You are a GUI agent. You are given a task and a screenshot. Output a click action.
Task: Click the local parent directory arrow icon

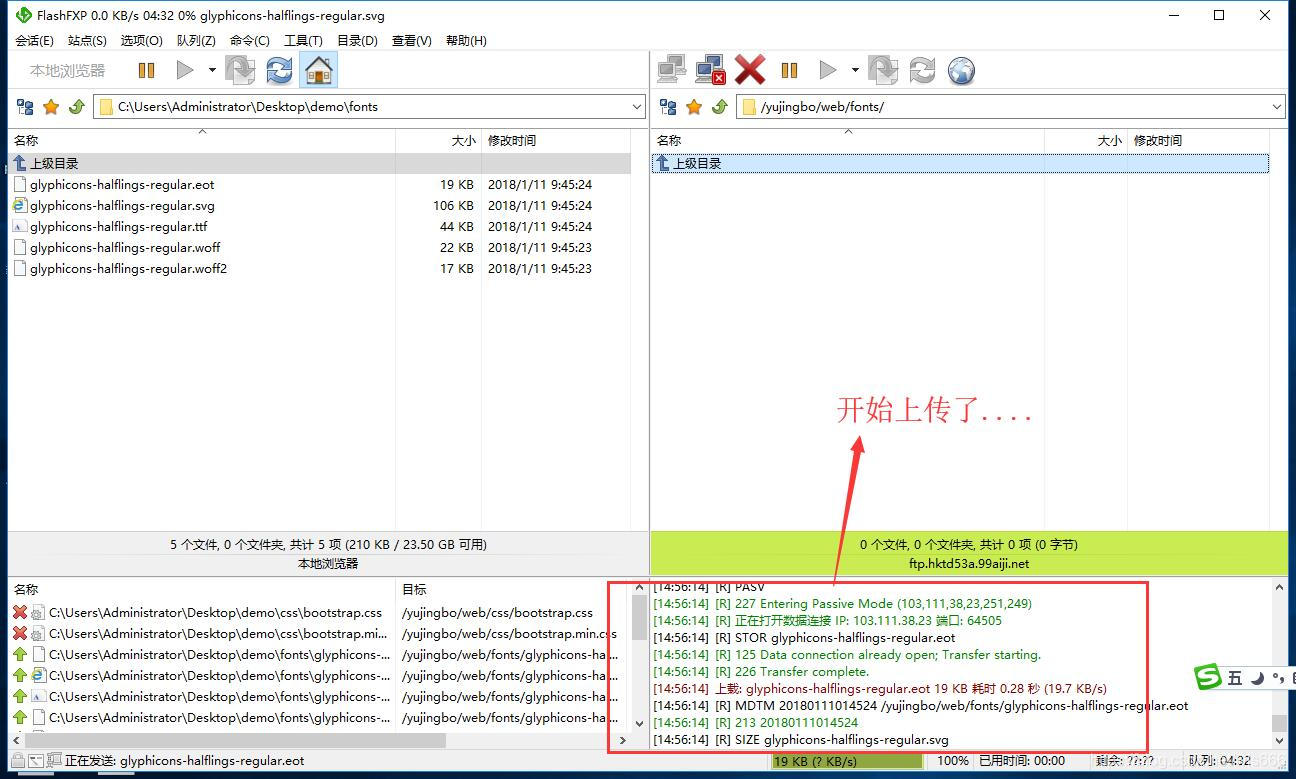pyautogui.click(x=76, y=106)
